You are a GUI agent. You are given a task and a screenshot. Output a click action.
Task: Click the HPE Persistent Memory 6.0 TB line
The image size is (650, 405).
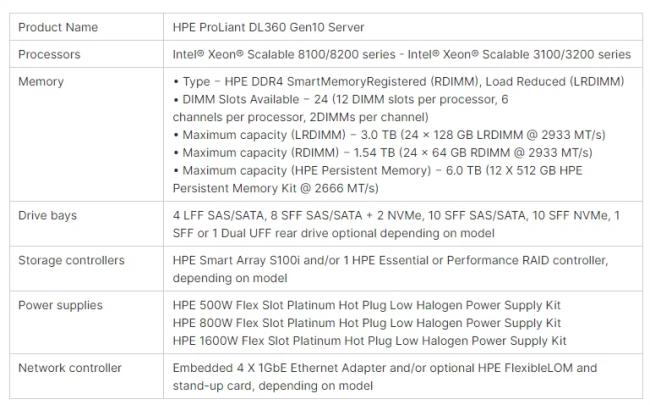(x=378, y=179)
